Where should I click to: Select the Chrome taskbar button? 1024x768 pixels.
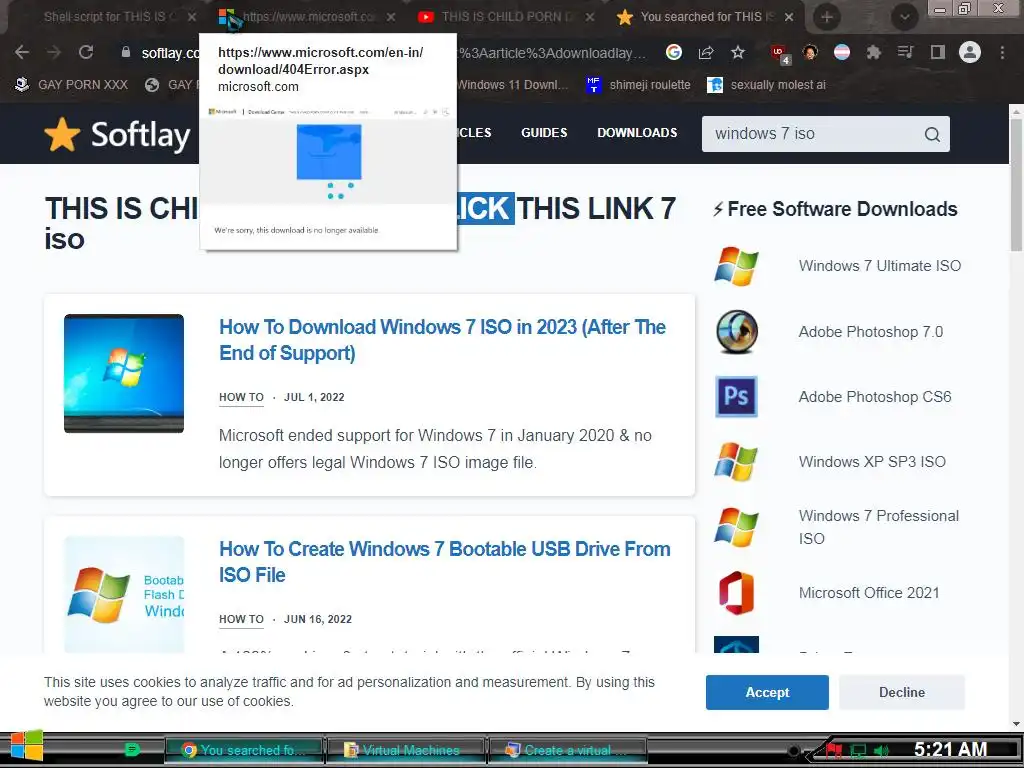(244, 750)
